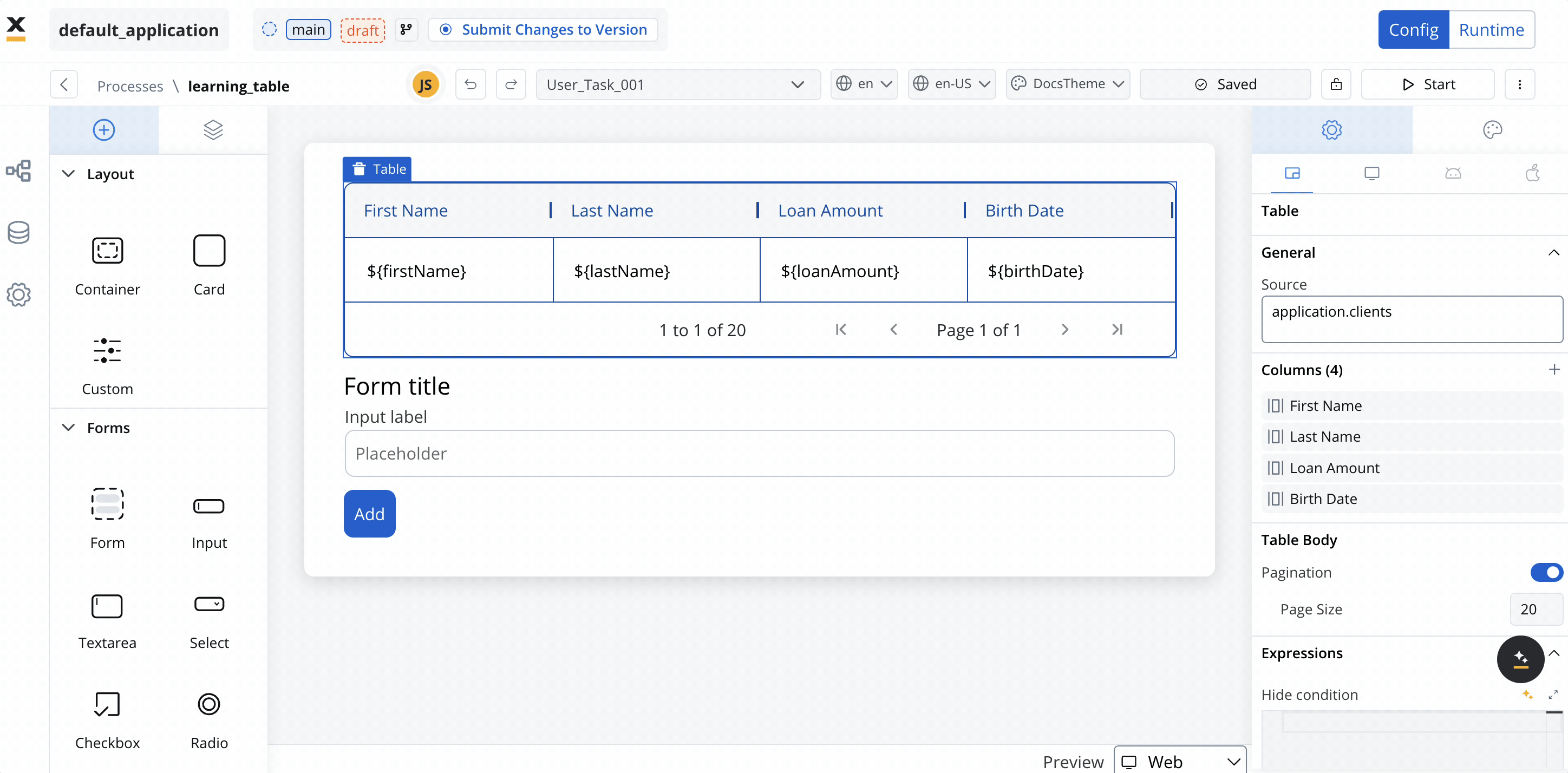Click Submit Changes to Version

pos(543,29)
